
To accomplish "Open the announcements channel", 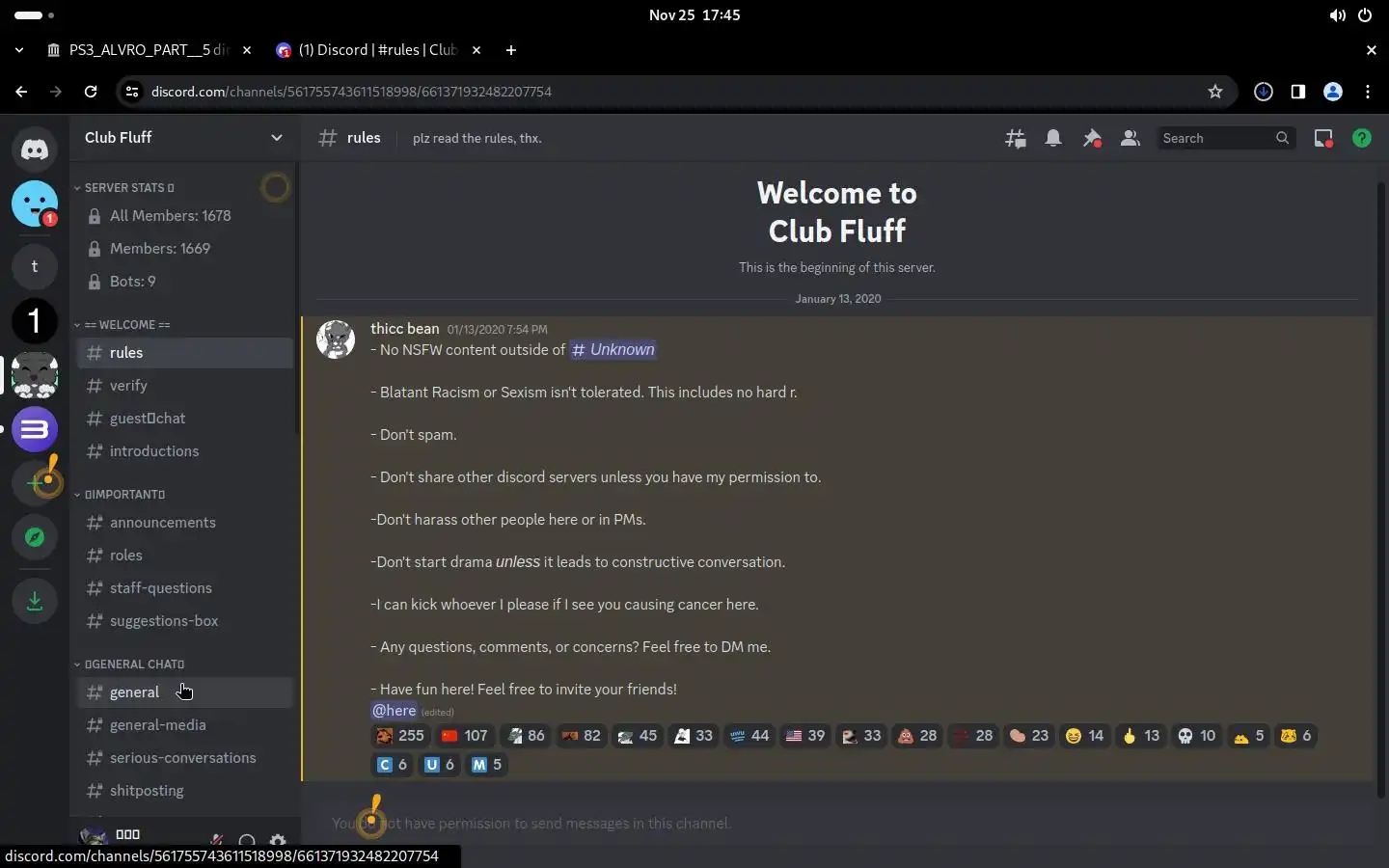I will click(x=184, y=523).
